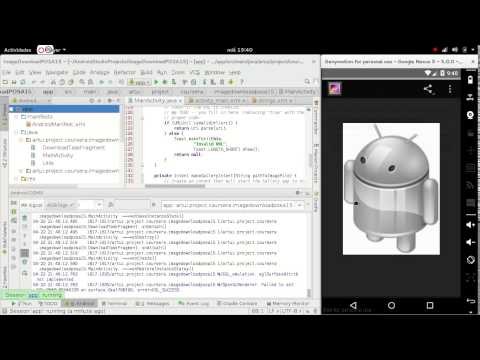Click the Help question mark toolbar icon
Image resolution: width=480 pixels, height=360 pixels.
242,82
